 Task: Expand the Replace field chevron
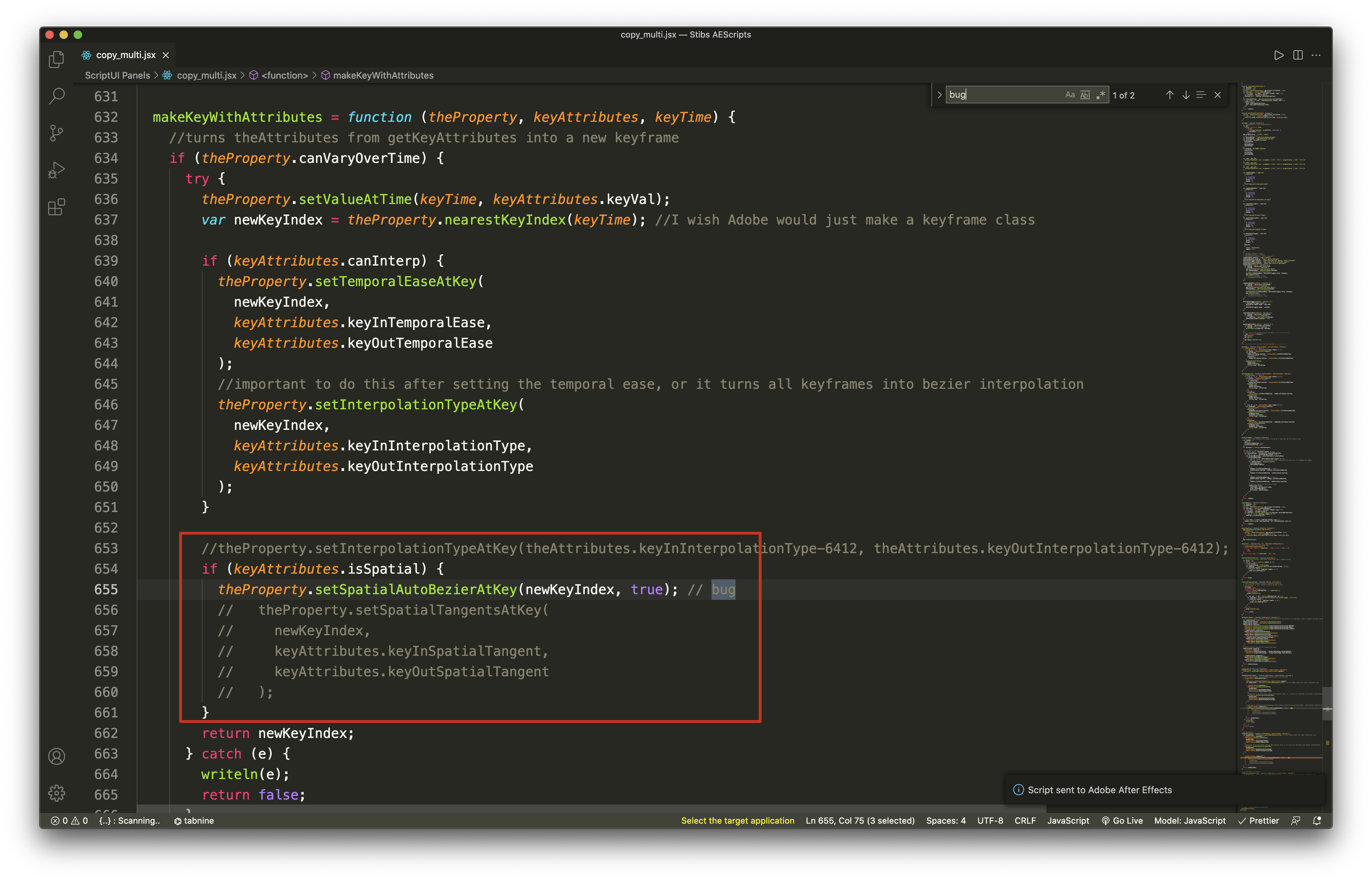tap(939, 95)
